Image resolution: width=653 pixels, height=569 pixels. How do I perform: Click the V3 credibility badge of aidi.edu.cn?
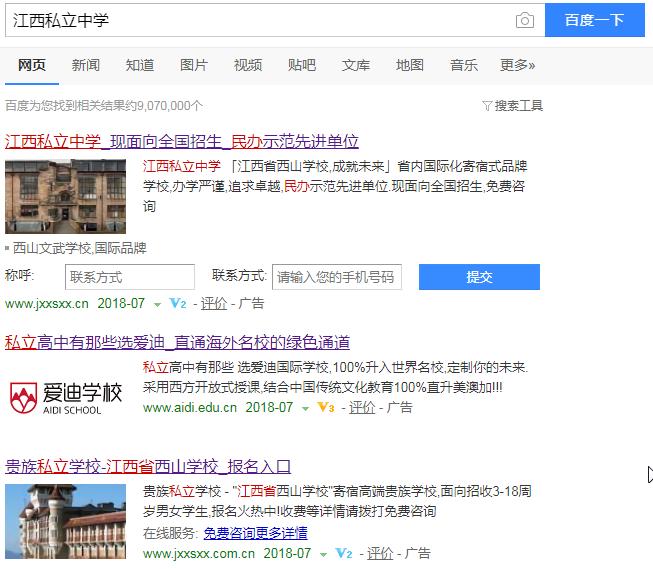(325, 407)
